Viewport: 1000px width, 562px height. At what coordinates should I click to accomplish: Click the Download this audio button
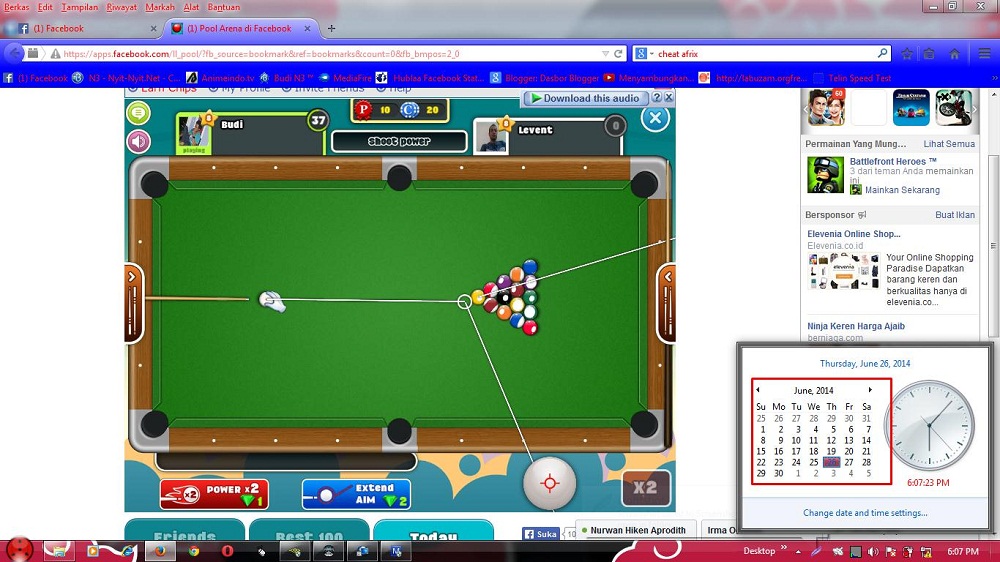[585, 98]
